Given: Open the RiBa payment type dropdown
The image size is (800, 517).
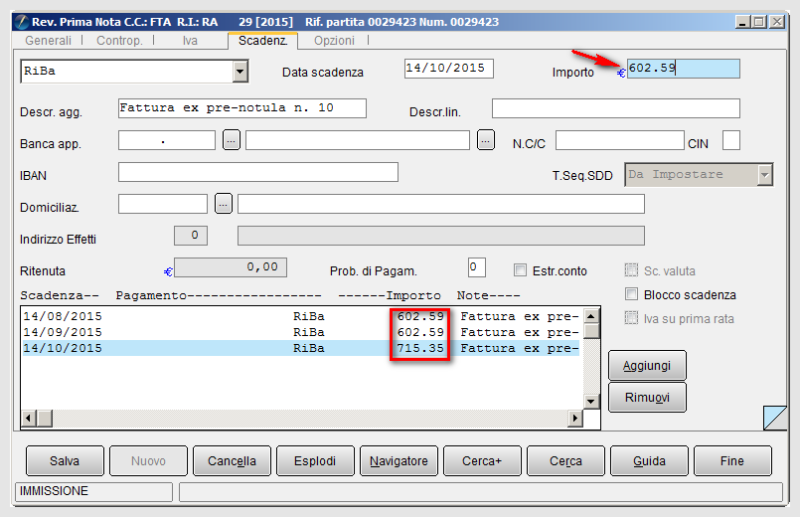Looking at the screenshot, I should pos(240,71).
